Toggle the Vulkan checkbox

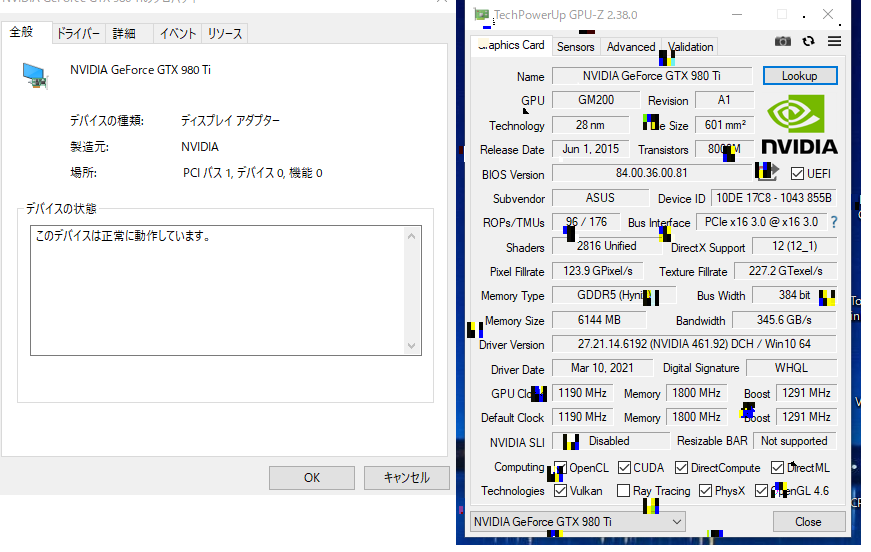[560, 491]
